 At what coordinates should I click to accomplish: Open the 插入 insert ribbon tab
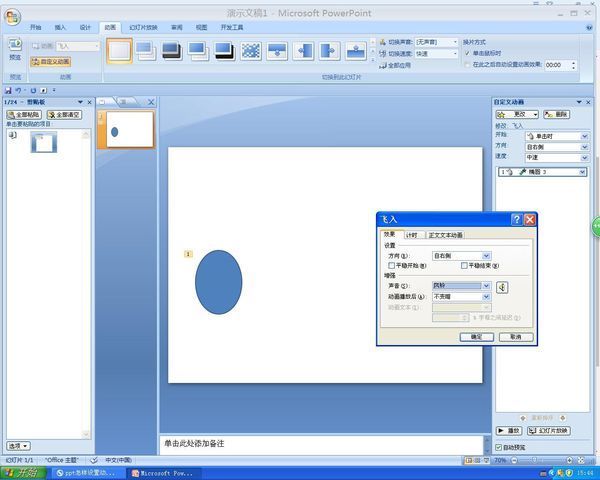[x=61, y=27]
